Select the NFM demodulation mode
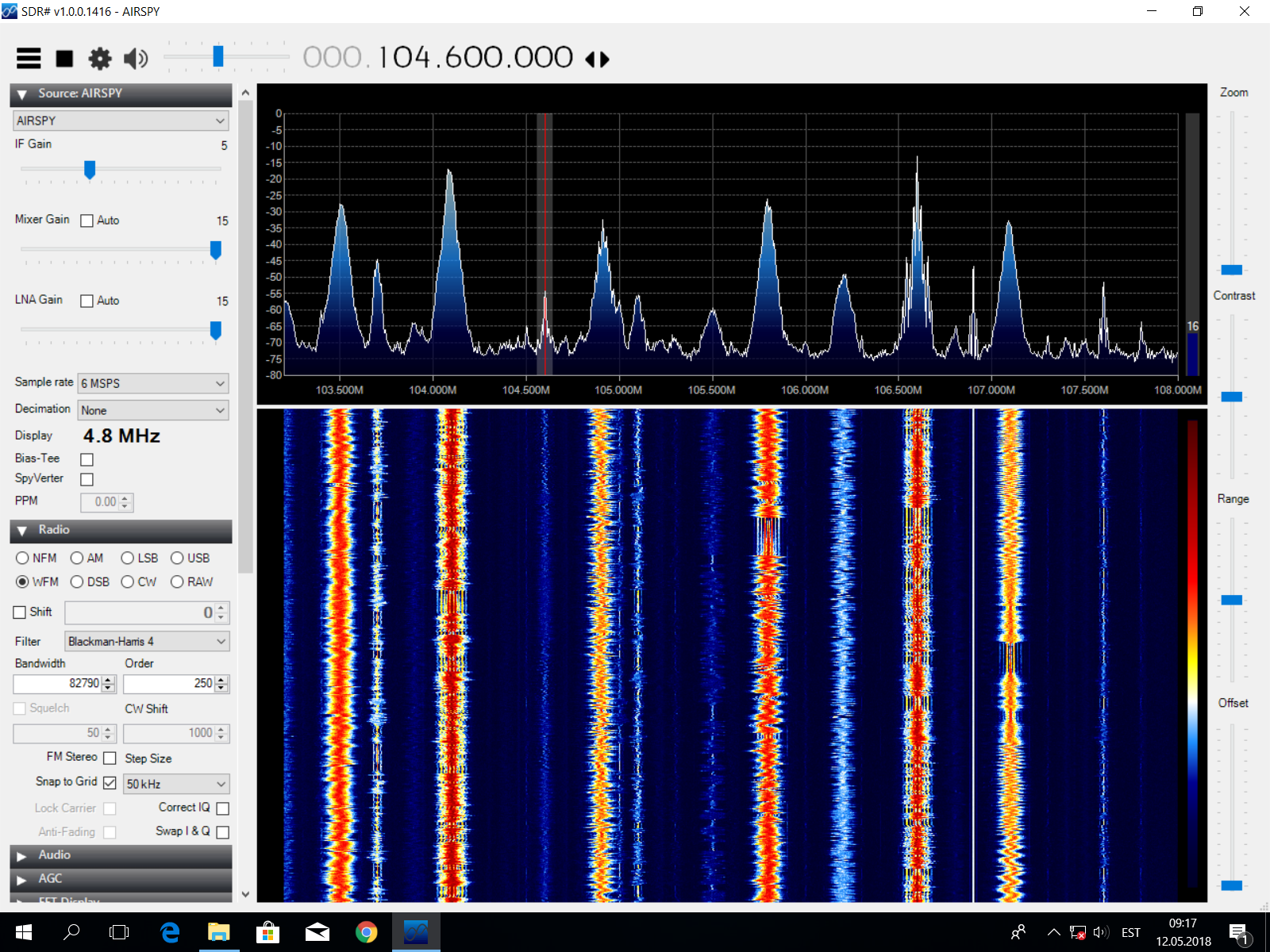Image resolution: width=1270 pixels, height=952 pixels. (x=23, y=559)
